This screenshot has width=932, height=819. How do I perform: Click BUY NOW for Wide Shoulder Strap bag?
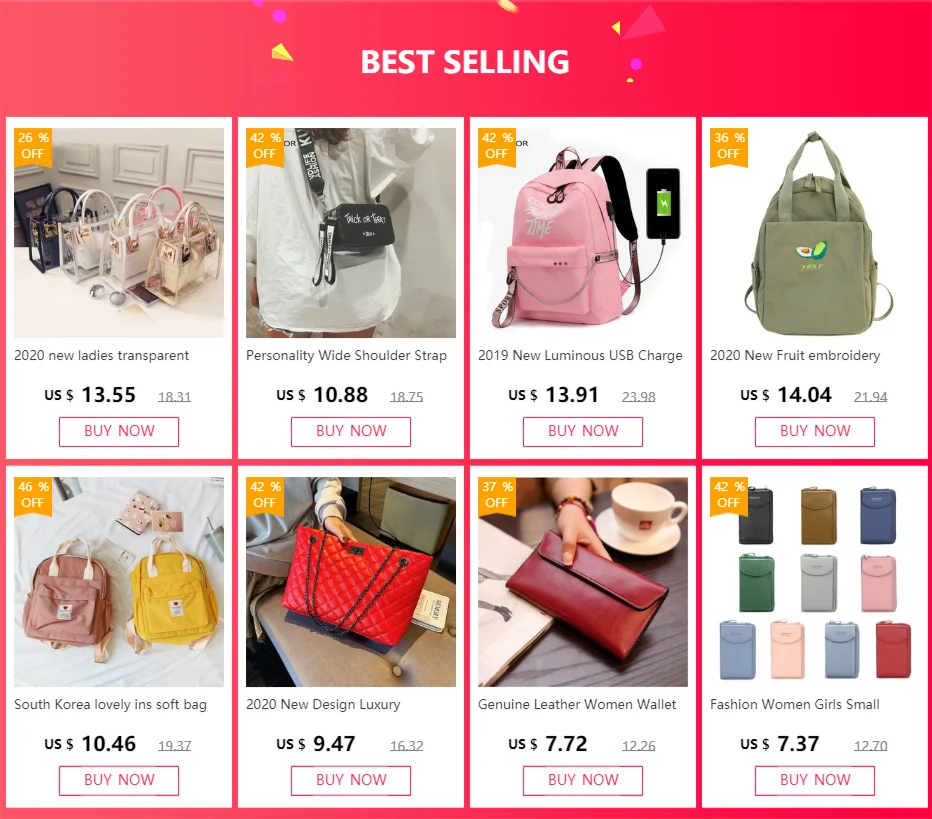pos(351,431)
